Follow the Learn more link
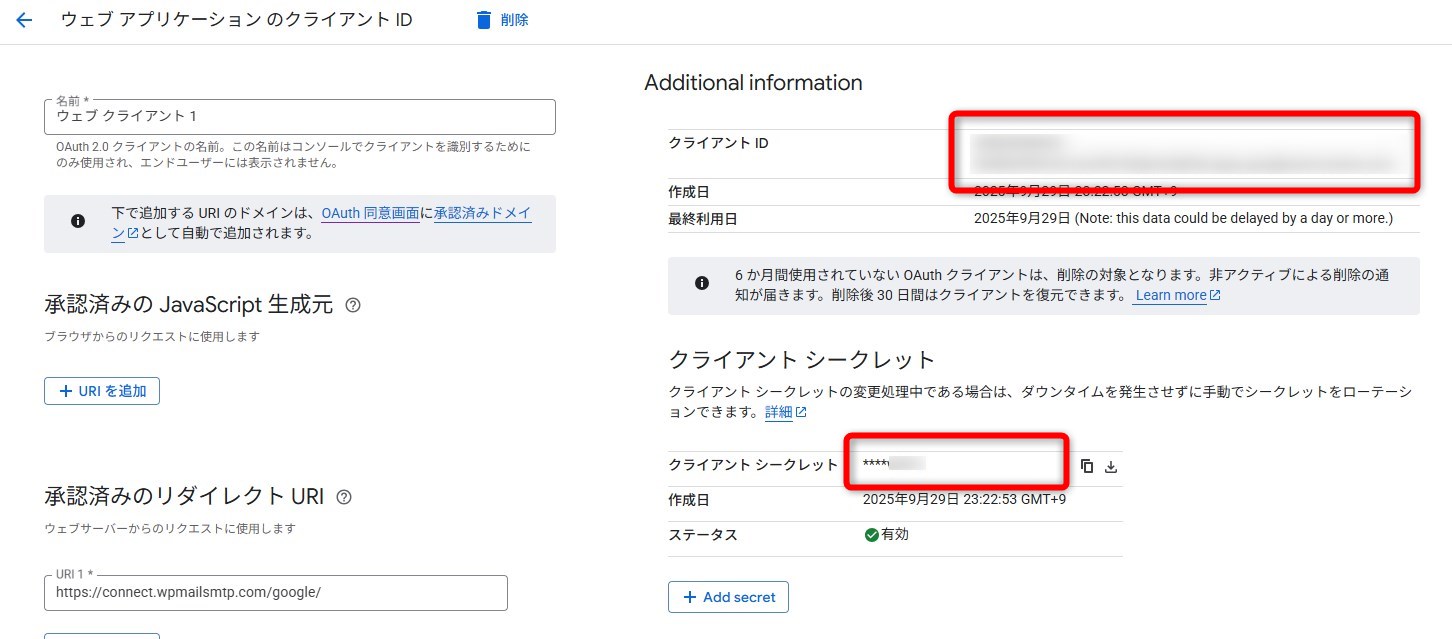Screen dimensions: 1452x639 coord(1170,296)
